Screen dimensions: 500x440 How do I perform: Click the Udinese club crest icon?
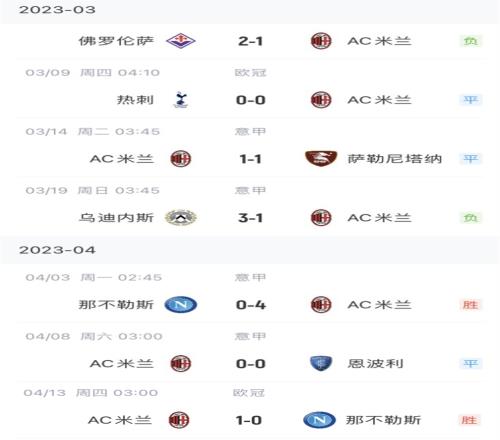tap(181, 218)
